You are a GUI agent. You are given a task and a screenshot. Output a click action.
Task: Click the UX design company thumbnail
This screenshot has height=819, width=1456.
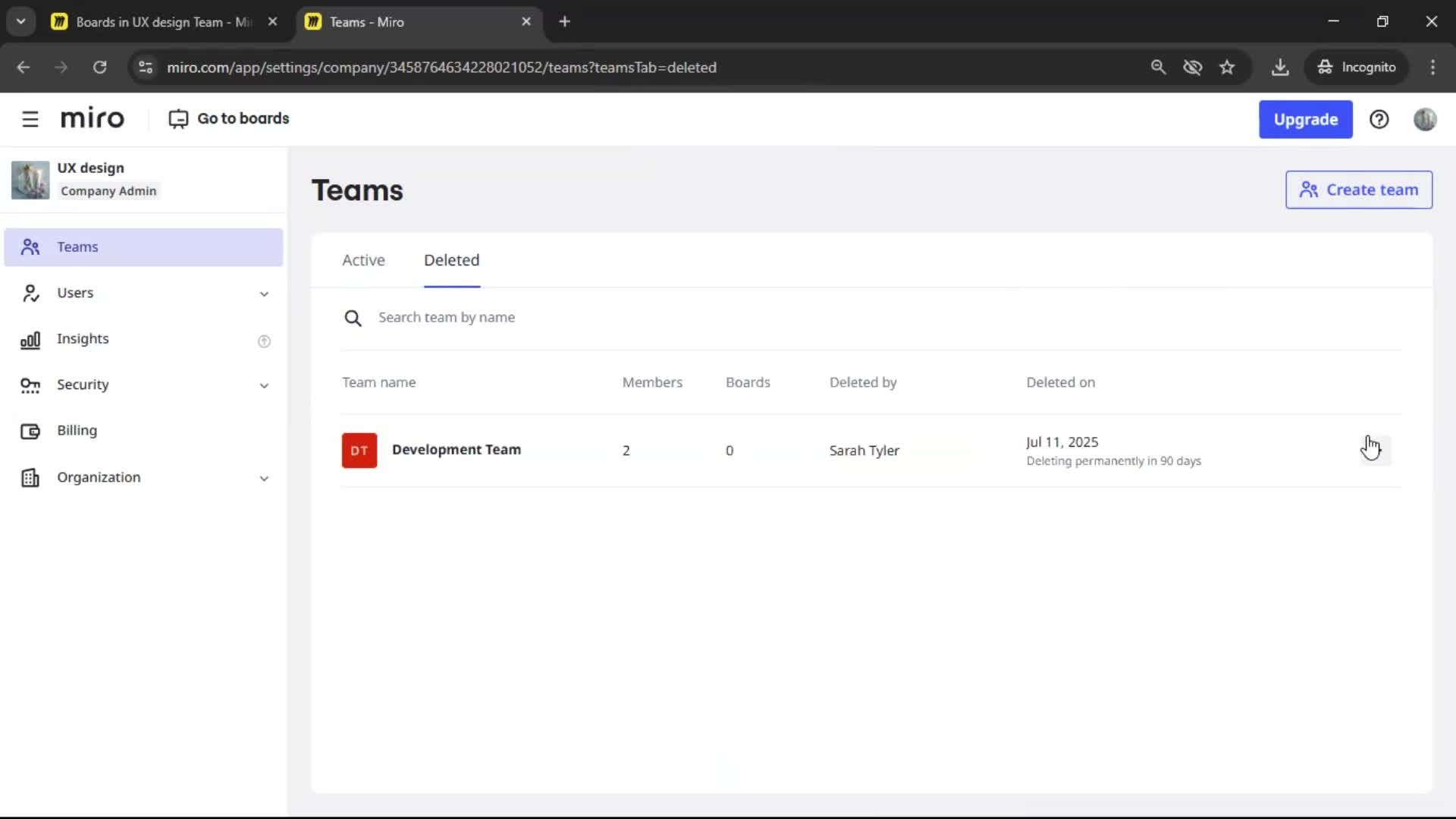30,180
